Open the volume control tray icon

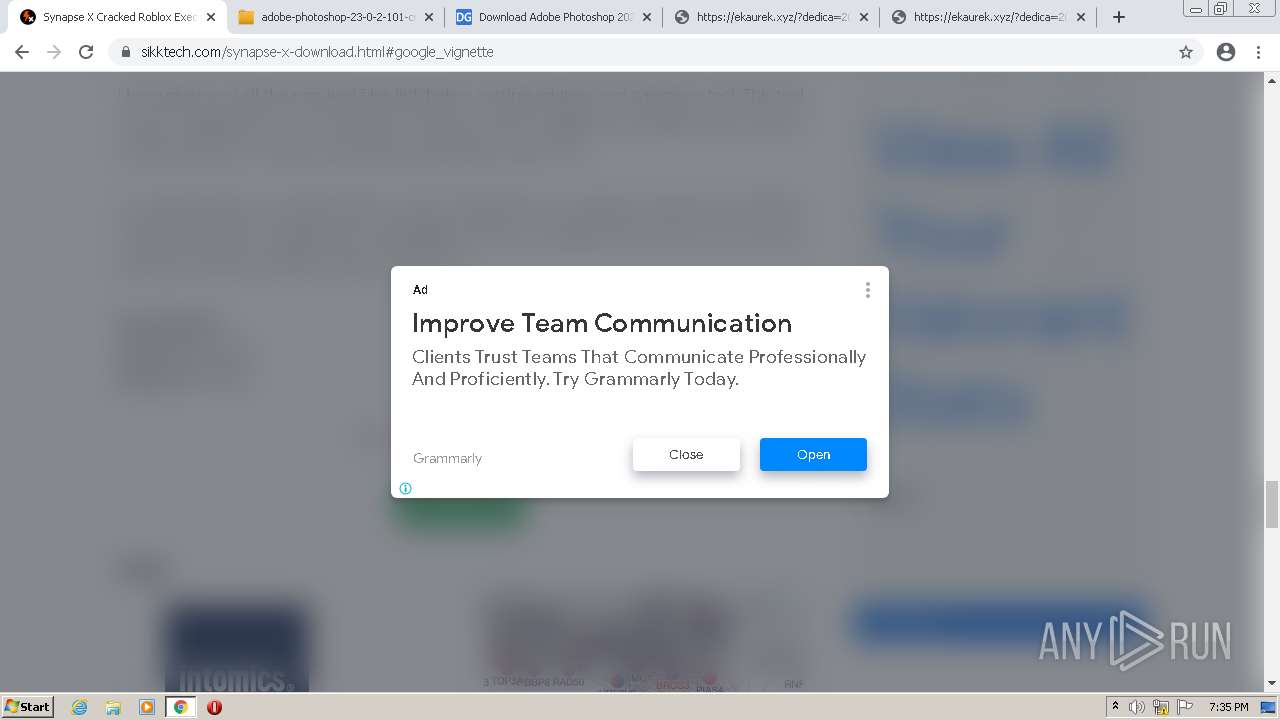point(1137,707)
